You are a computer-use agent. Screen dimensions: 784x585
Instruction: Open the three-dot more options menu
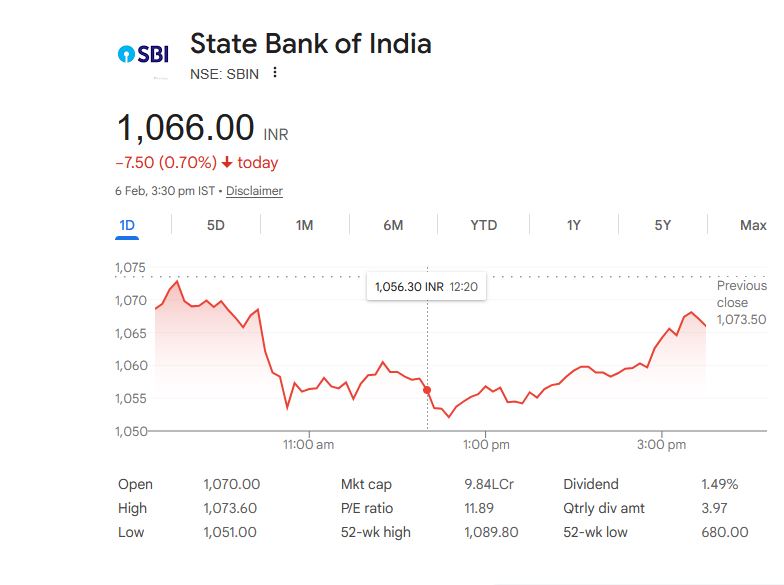(275, 72)
